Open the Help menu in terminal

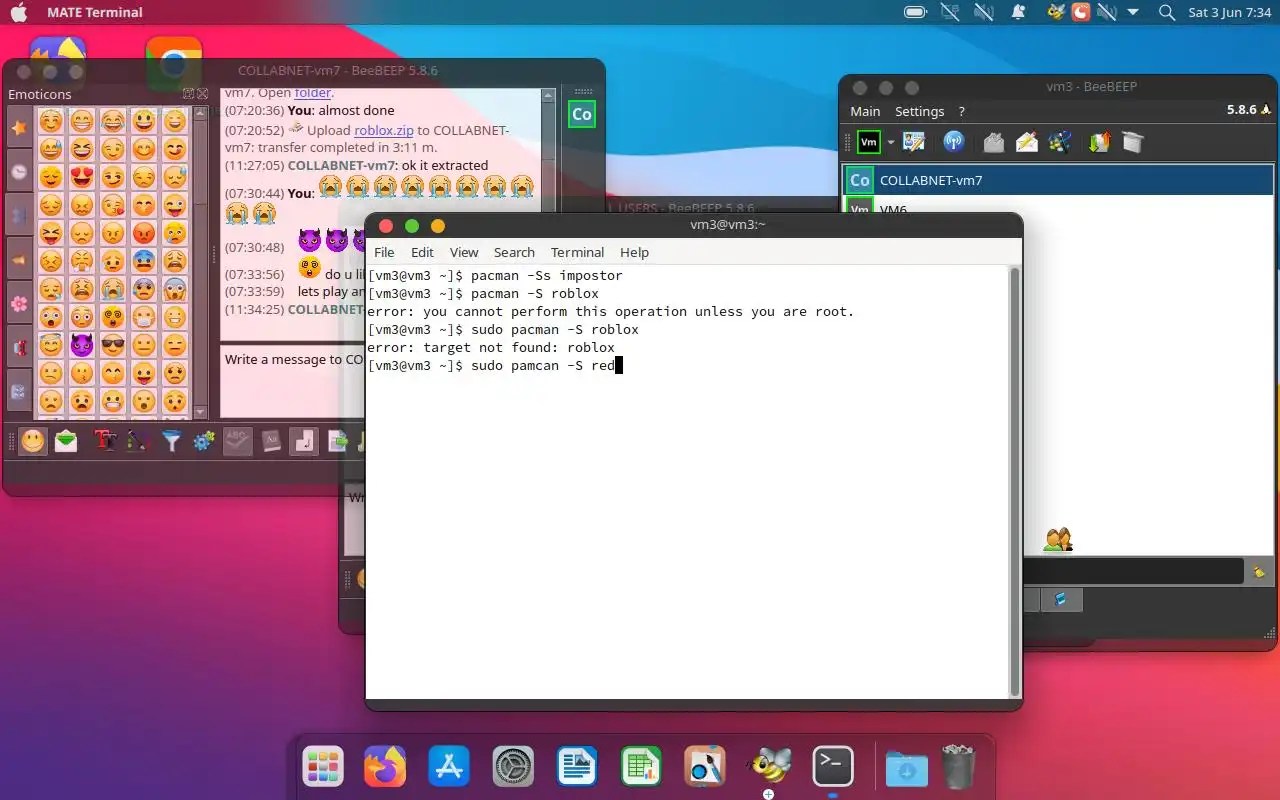click(x=634, y=252)
